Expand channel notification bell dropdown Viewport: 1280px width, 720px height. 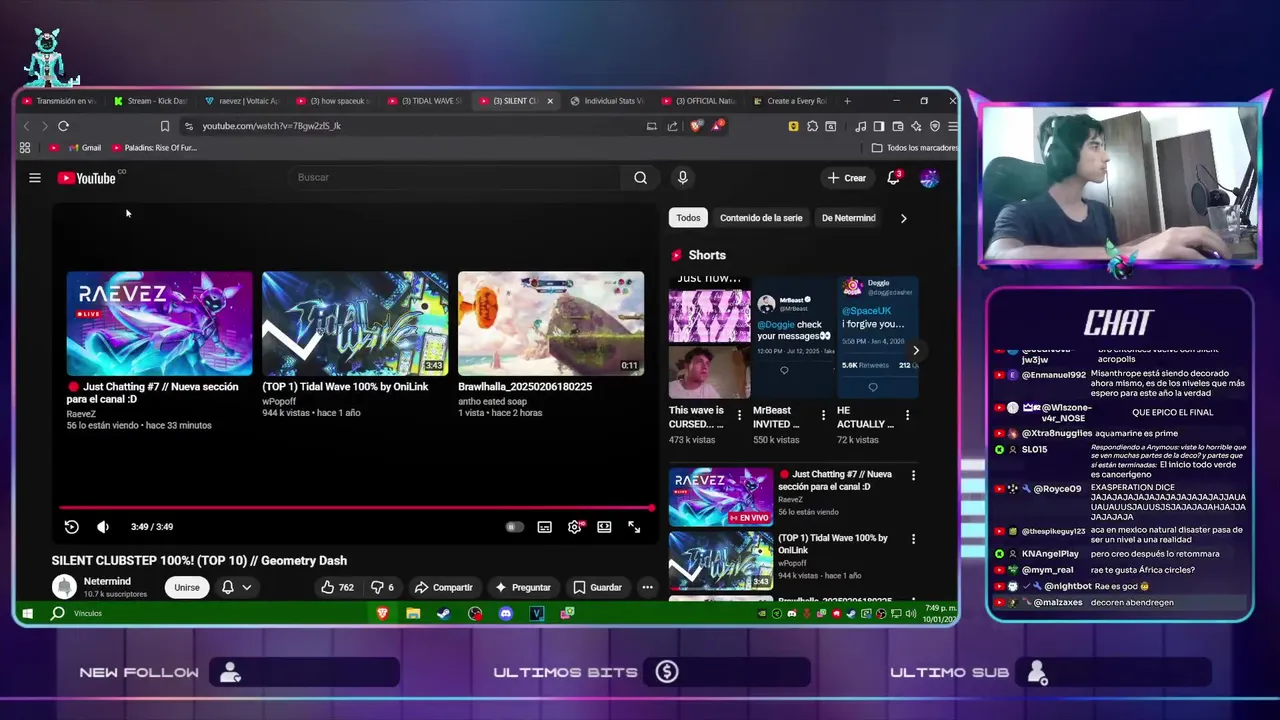pyautogui.click(x=237, y=588)
